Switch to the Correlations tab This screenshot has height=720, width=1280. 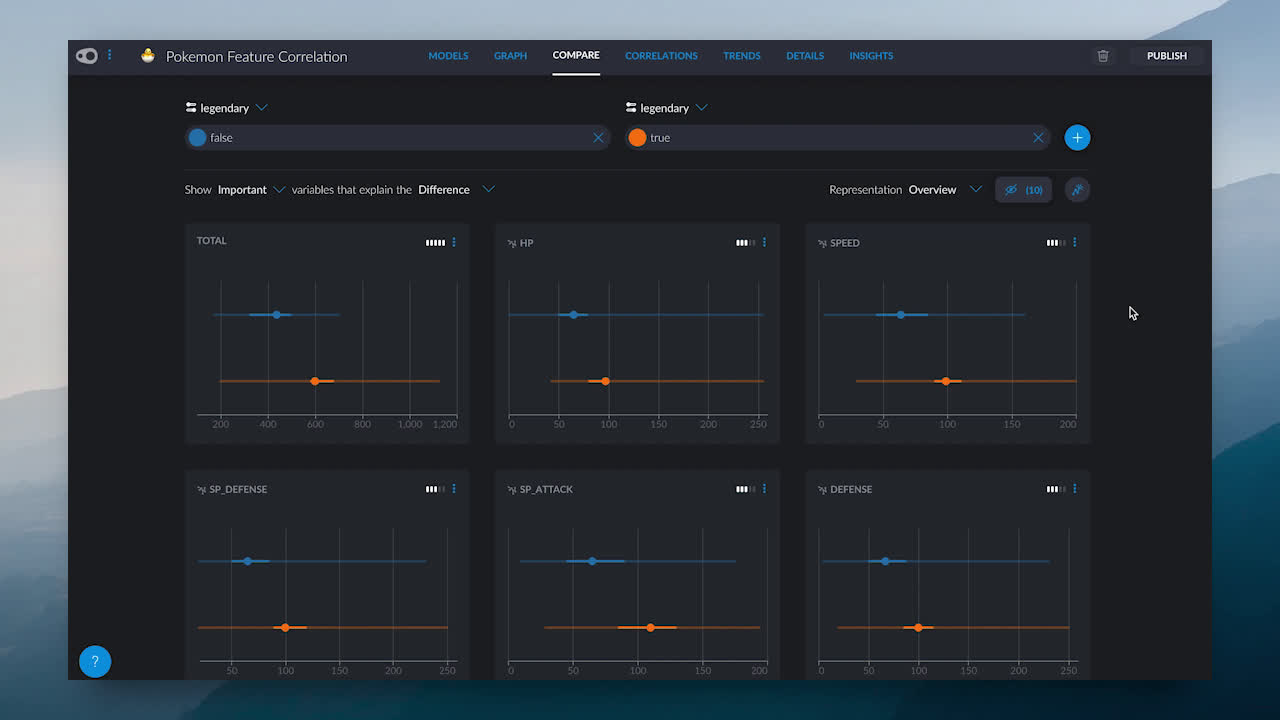point(661,56)
